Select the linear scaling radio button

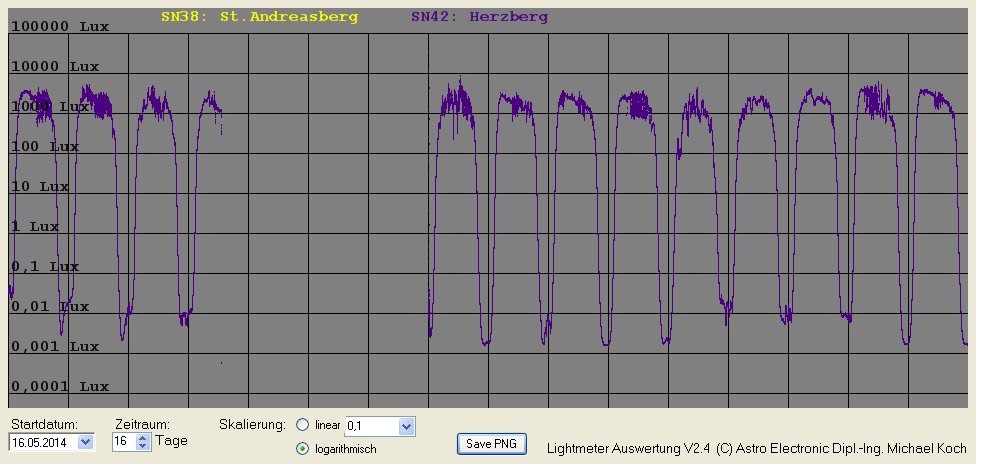tap(303, 425)
